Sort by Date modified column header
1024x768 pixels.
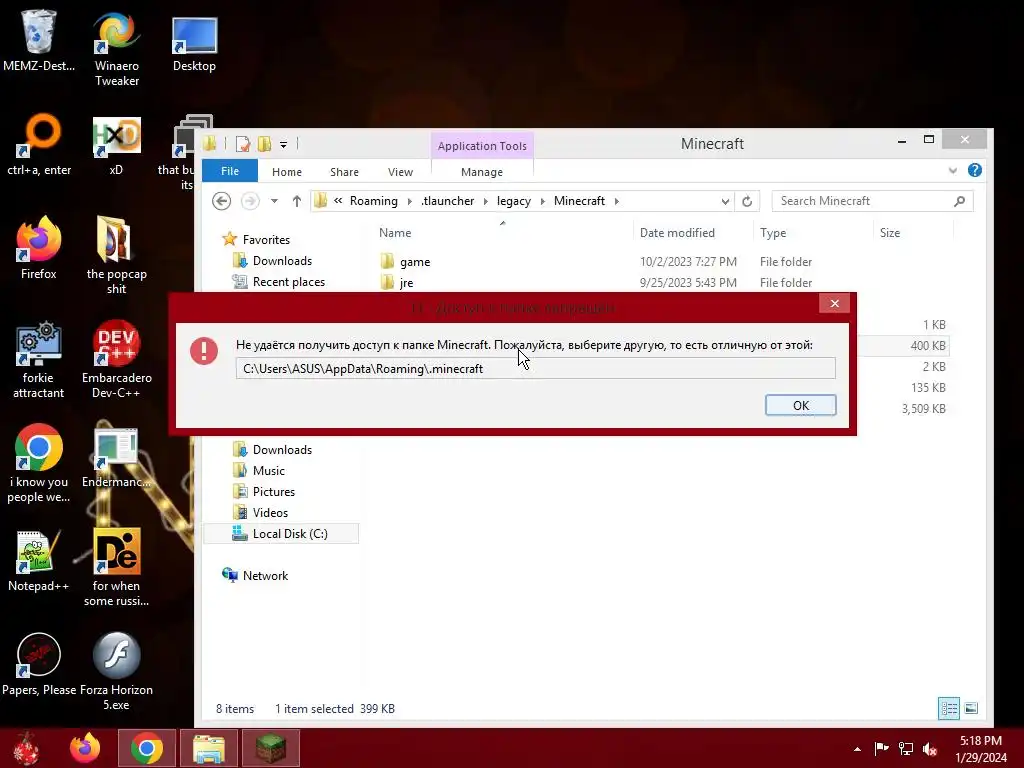677,232
